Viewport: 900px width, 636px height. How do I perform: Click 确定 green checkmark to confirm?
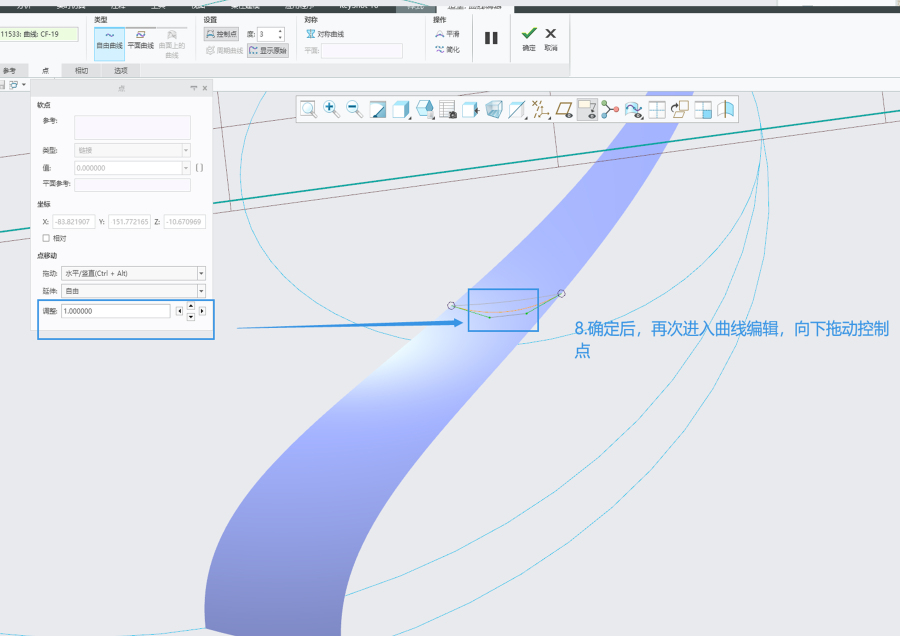(x=529, y=35)
